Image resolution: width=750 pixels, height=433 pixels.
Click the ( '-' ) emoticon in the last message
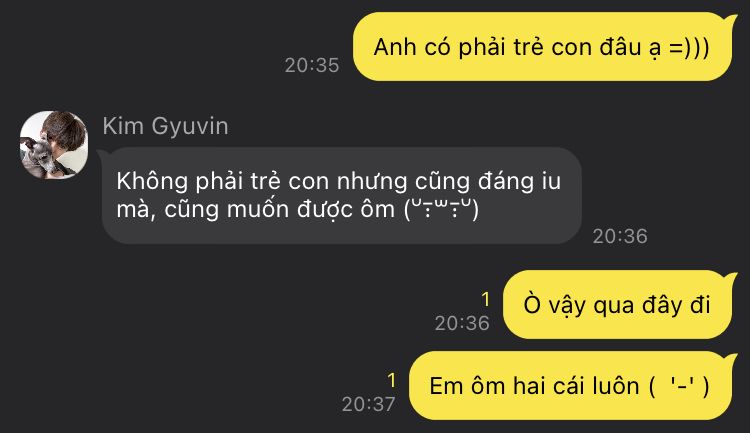click(x=679, y=386)
